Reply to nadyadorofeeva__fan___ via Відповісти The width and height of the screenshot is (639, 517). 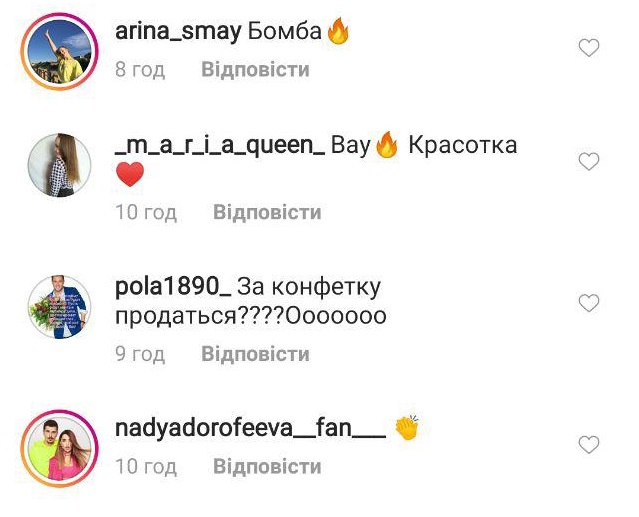point(267,466)
